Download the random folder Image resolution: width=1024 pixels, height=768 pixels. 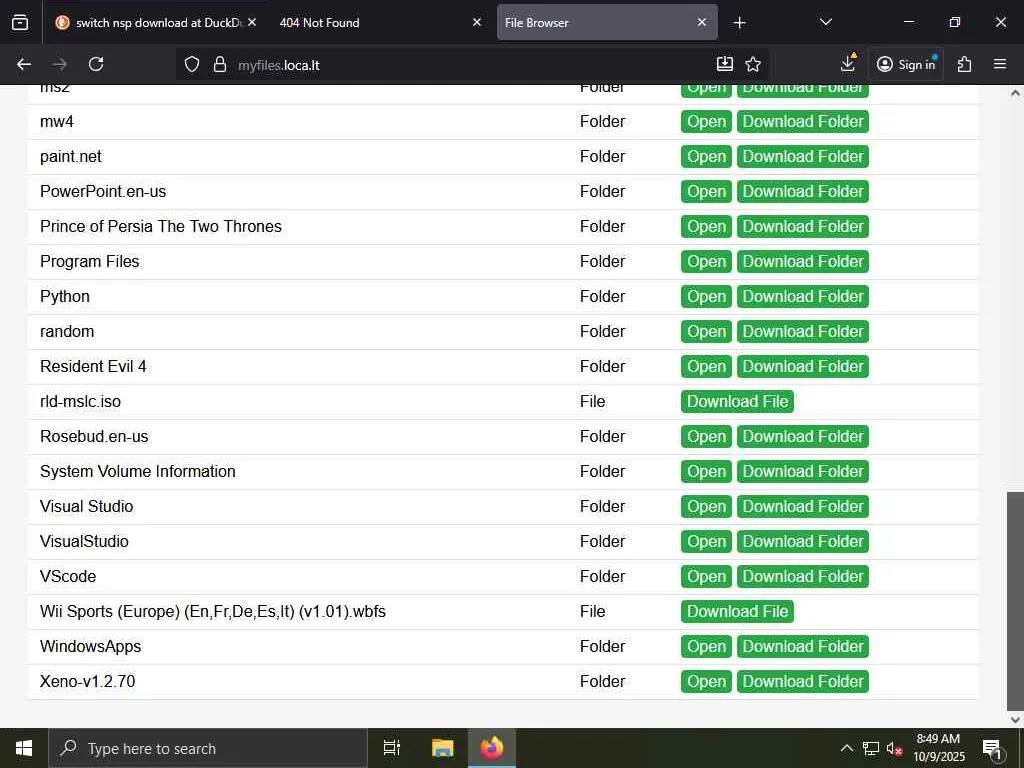click(803, 332)
